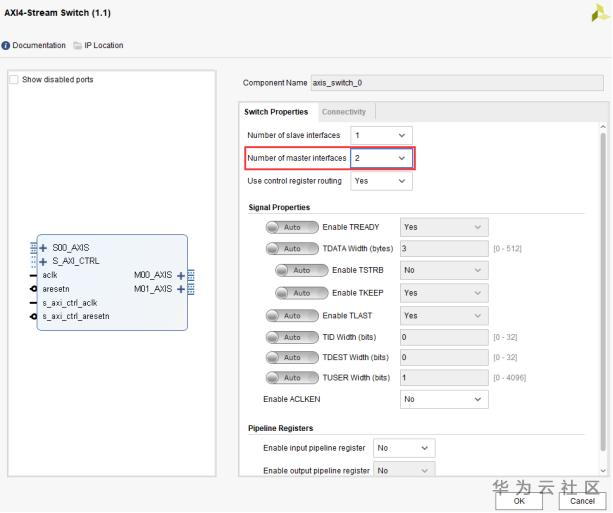Open the Number of master interfaces dropdown

pos(380,158)
